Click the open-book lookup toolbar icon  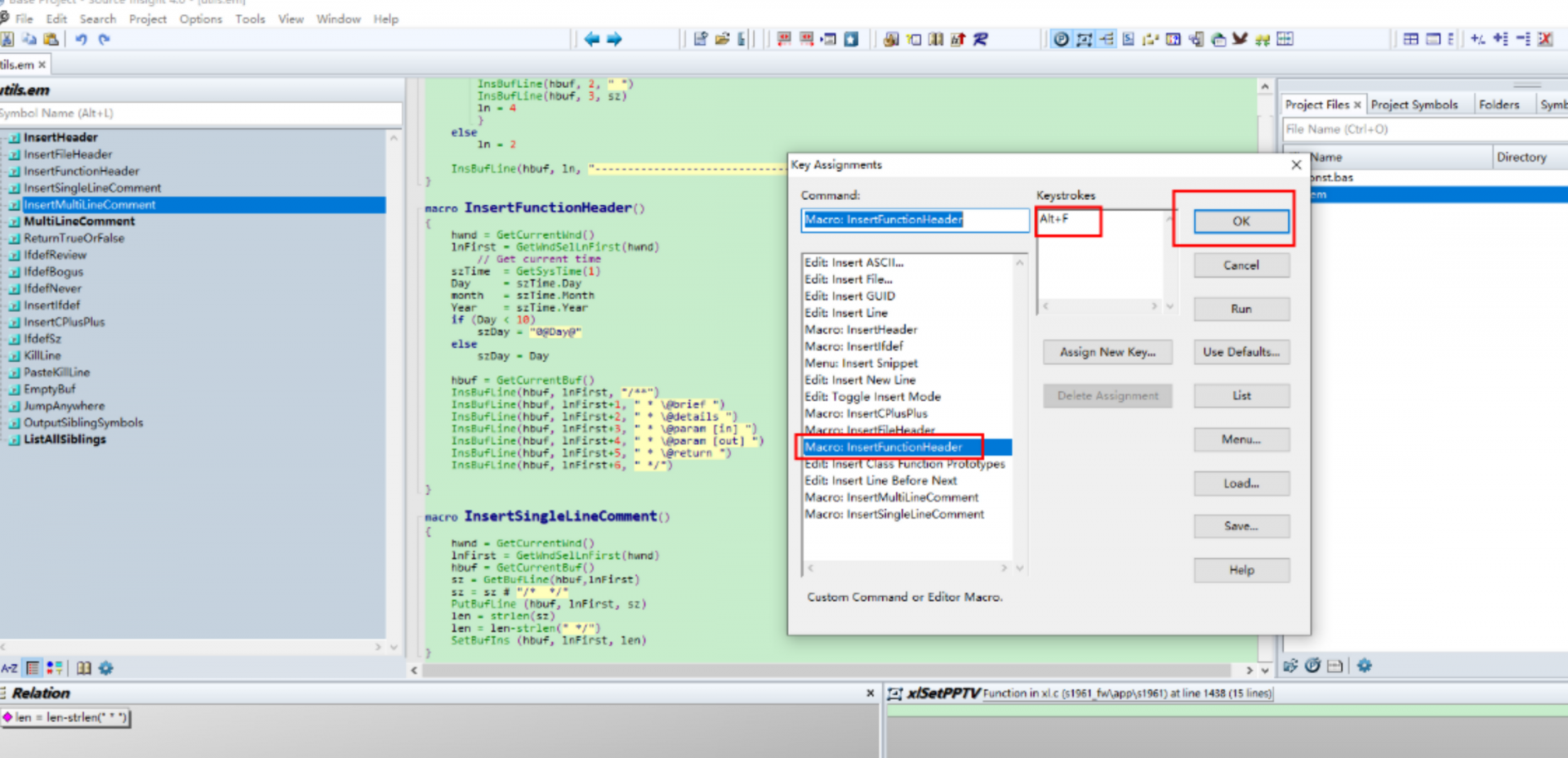pos(936,39)
